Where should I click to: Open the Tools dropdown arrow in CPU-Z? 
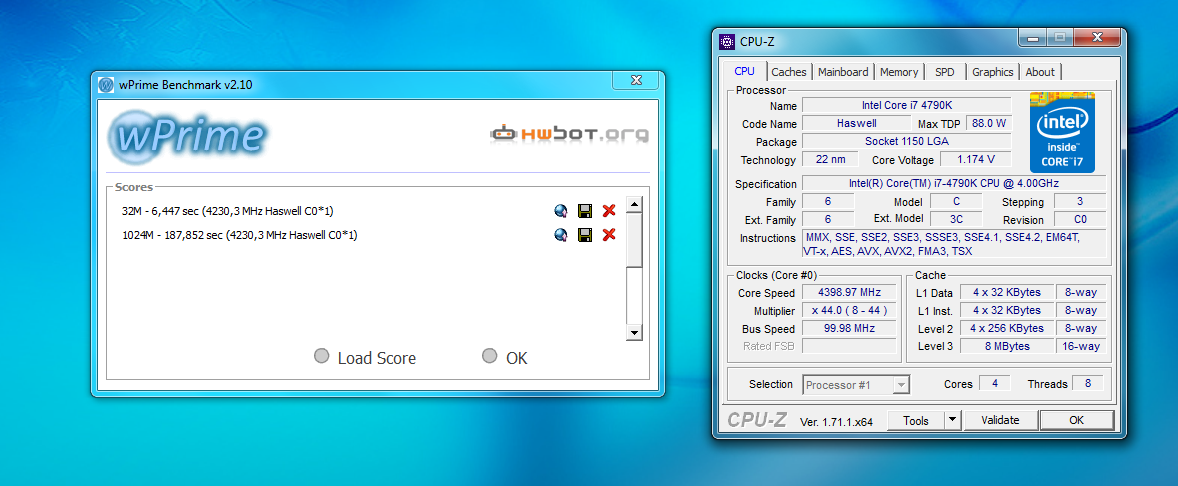953,420
